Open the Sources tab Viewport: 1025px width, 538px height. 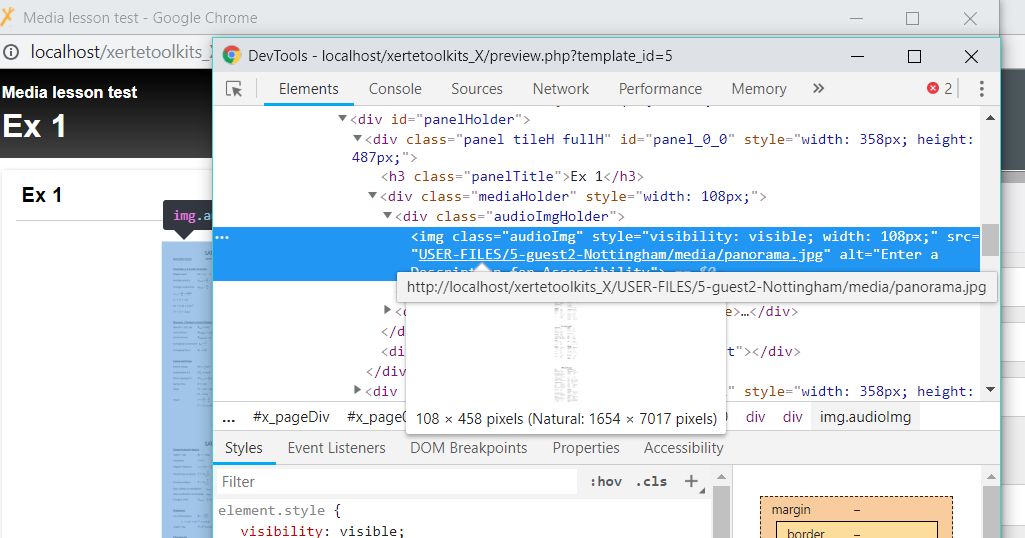click(477, 89)
